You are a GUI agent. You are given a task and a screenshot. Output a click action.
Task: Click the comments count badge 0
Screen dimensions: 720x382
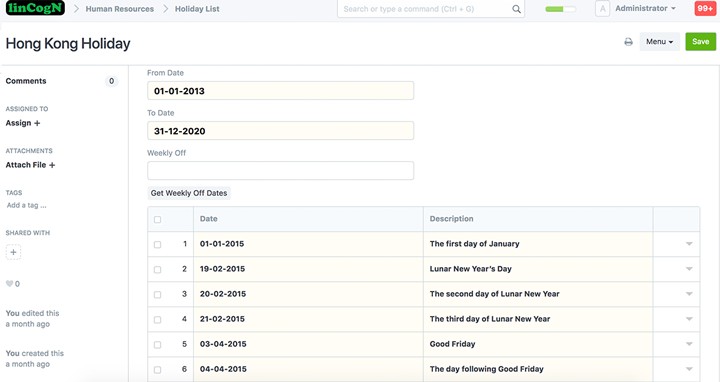point(111,81)
